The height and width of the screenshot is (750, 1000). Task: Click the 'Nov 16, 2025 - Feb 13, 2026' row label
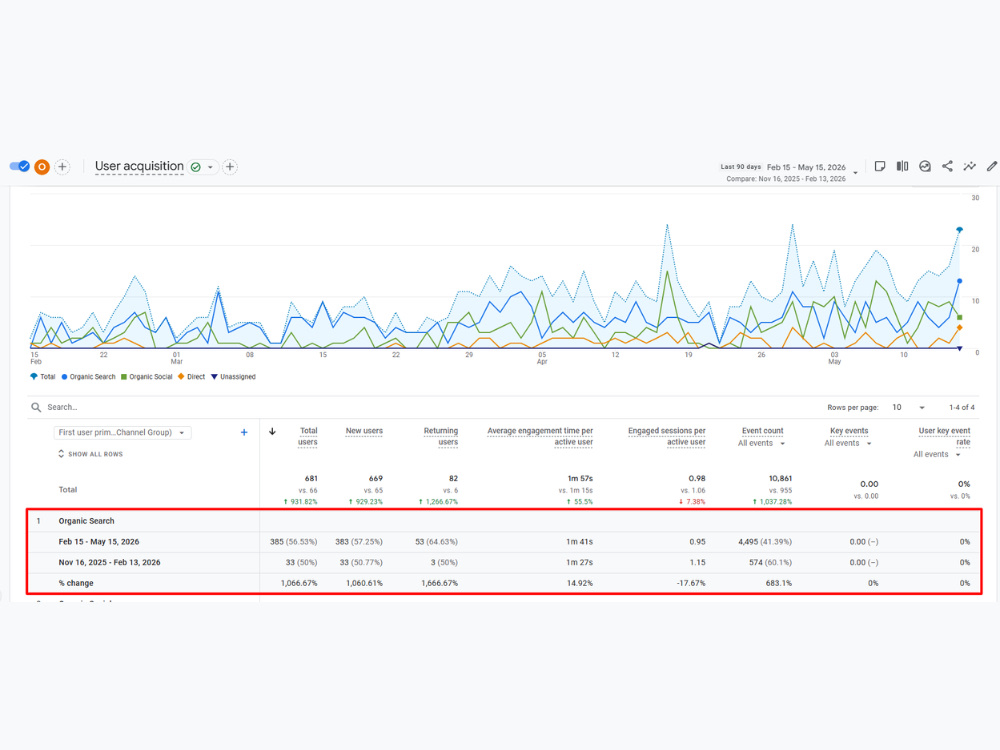[109, 562]
